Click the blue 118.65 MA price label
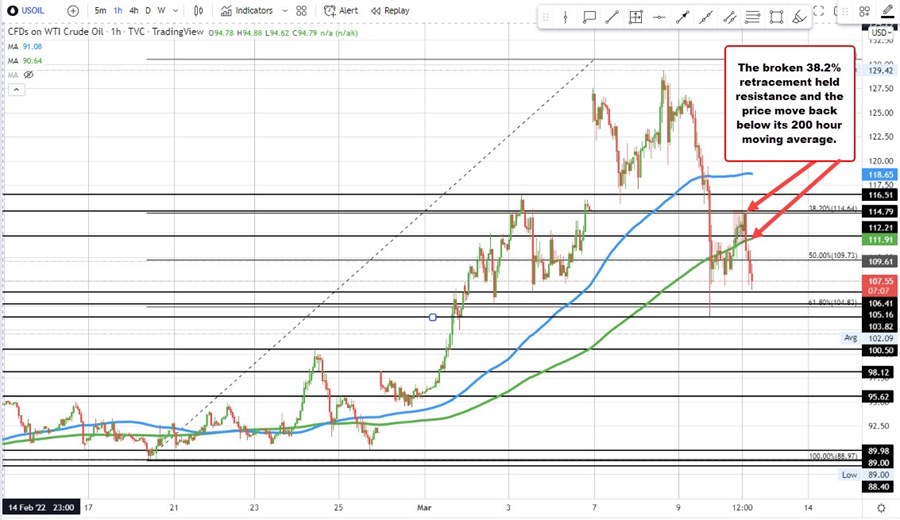This screenshot has height=520, width=900. tap(880, 174)
